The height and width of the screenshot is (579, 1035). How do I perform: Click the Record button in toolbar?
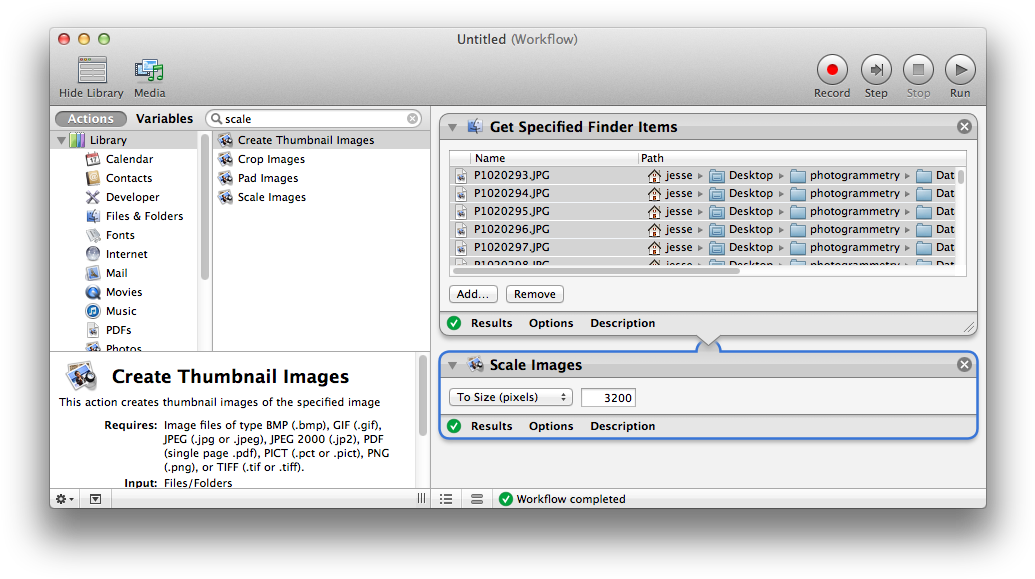tap(831, 70)
